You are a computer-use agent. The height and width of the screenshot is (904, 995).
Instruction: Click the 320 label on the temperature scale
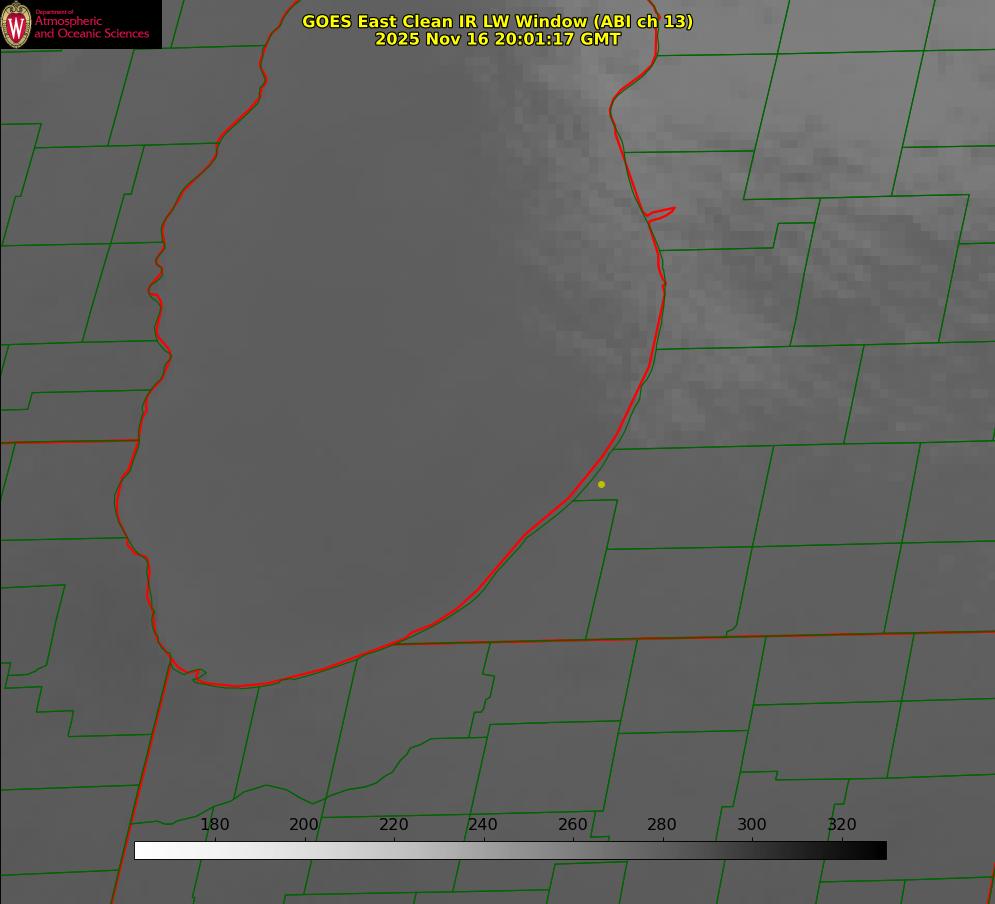tap(842, 825)
